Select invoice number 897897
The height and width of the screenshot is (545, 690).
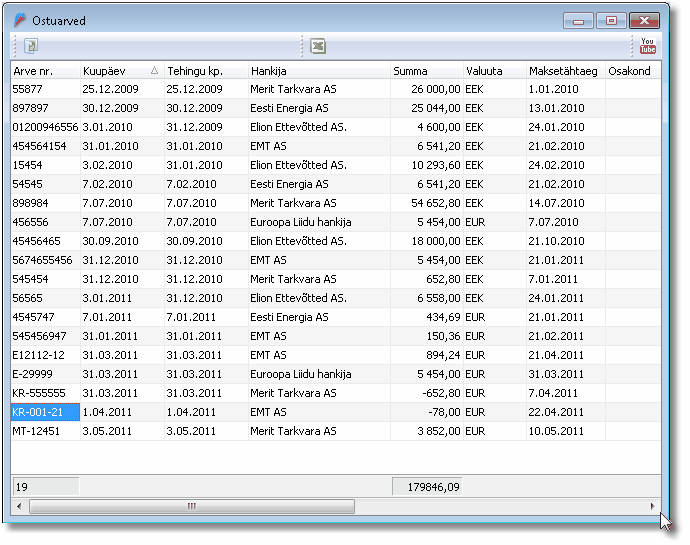(x=45, y=108)
